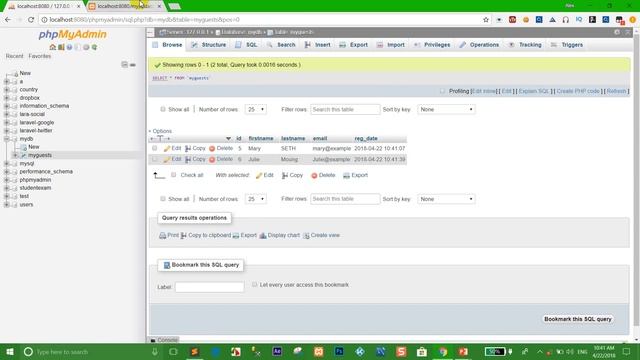This screenshot has width=640, height=360.
Task: Toggle the Profiling checkbox
Action: coord(442,91)
